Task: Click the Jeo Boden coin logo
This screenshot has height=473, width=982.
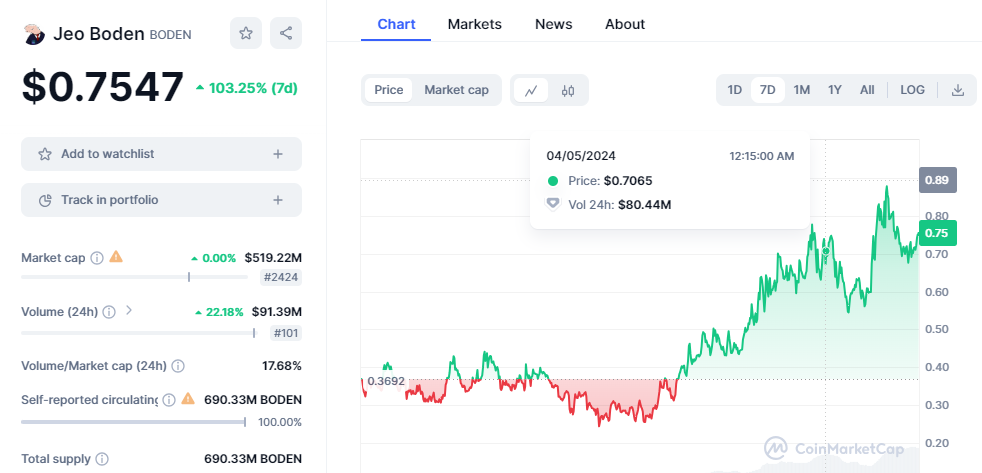Action: pos(34,34)
